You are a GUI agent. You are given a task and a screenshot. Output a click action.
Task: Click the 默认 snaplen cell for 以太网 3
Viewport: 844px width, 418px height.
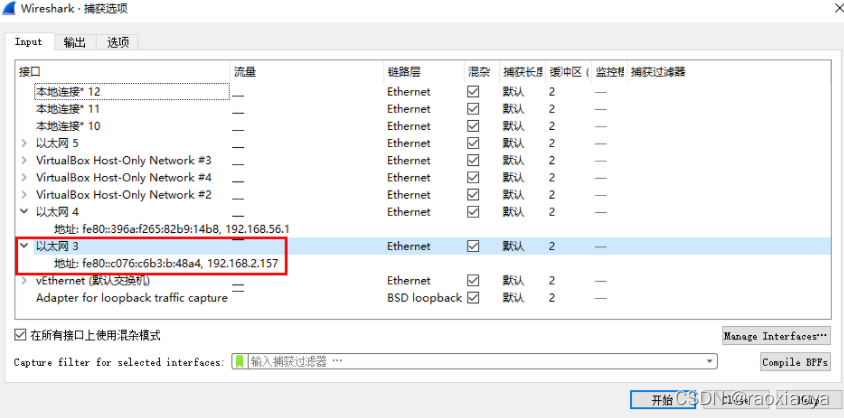513,246
